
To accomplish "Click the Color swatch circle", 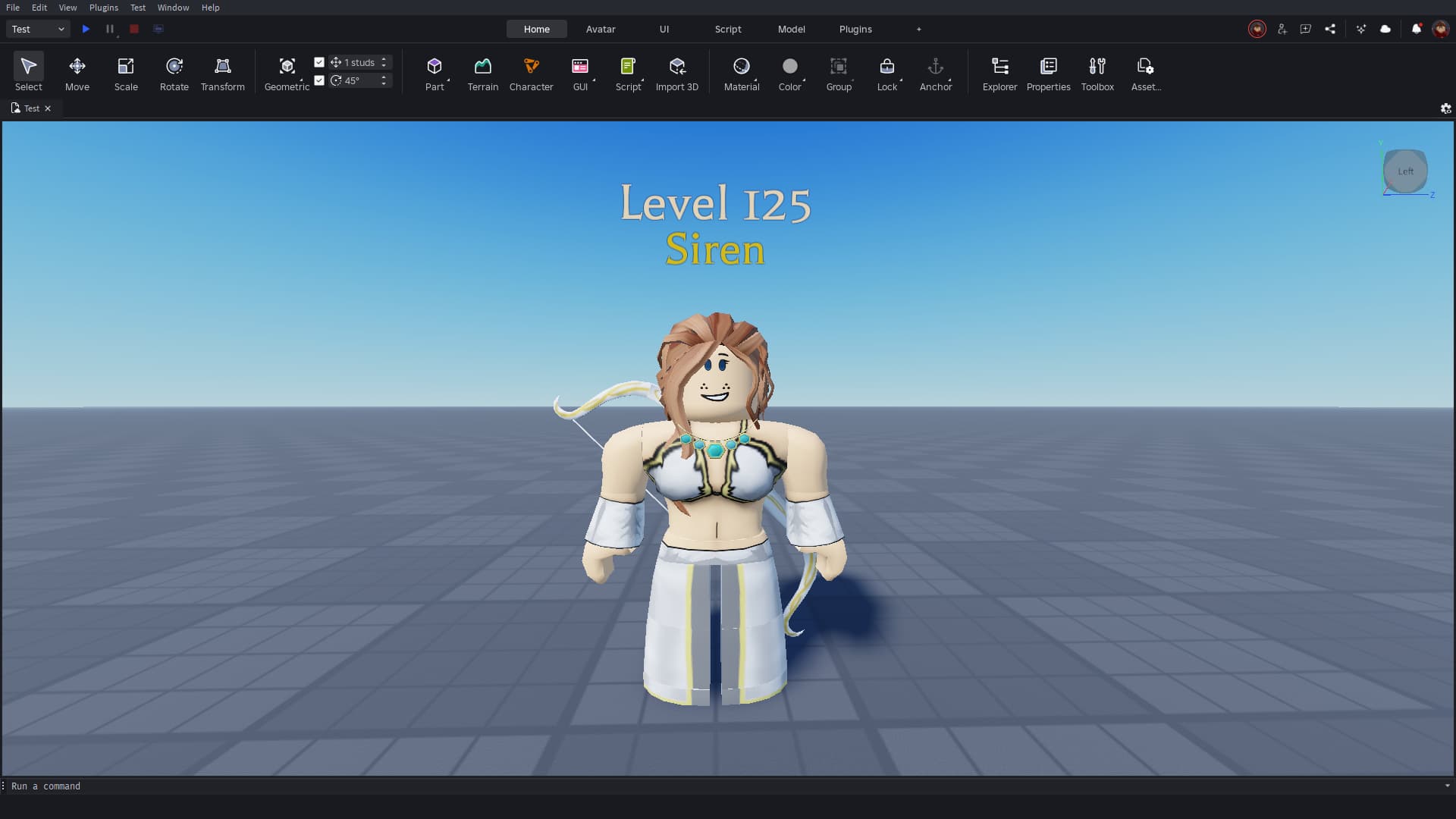I will 789,66.
